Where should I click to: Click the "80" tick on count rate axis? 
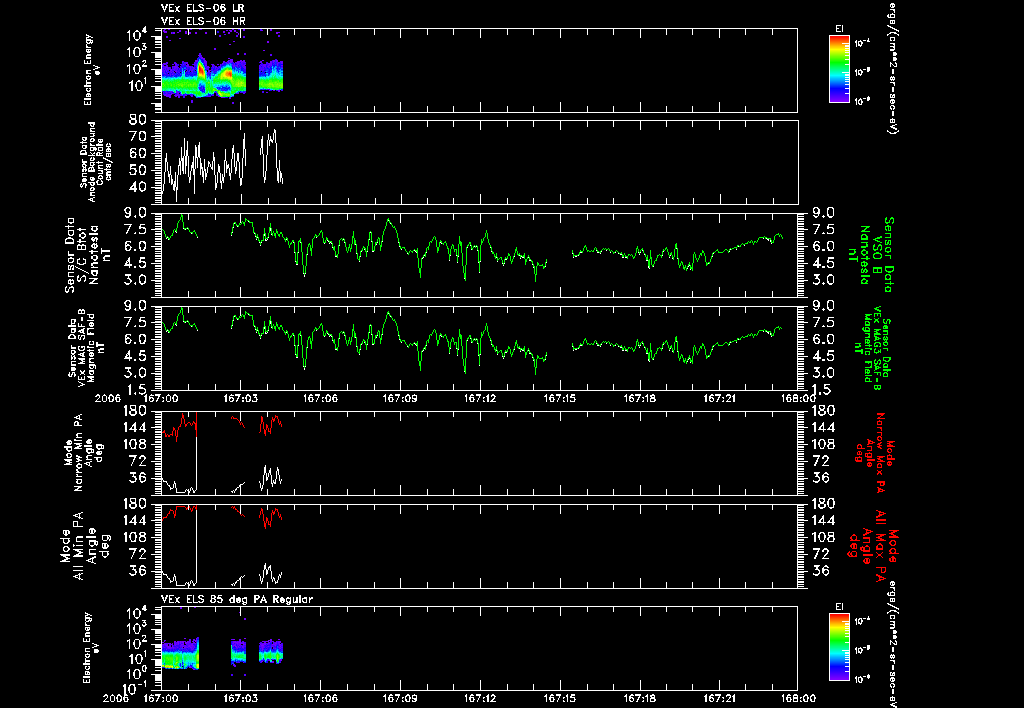[138, 120]
